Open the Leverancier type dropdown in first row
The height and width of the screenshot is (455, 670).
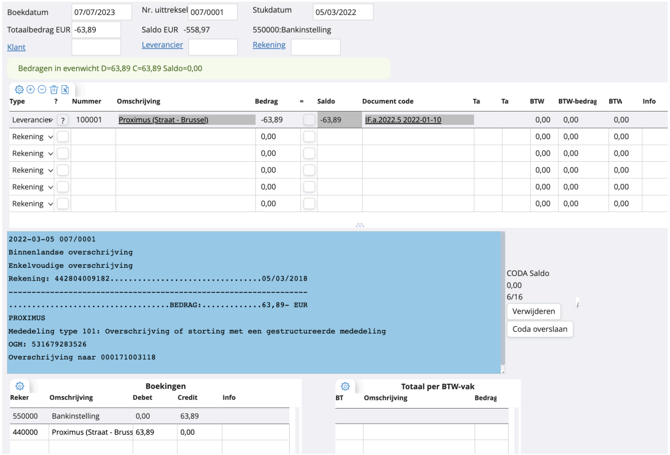(x=32, y=120)
